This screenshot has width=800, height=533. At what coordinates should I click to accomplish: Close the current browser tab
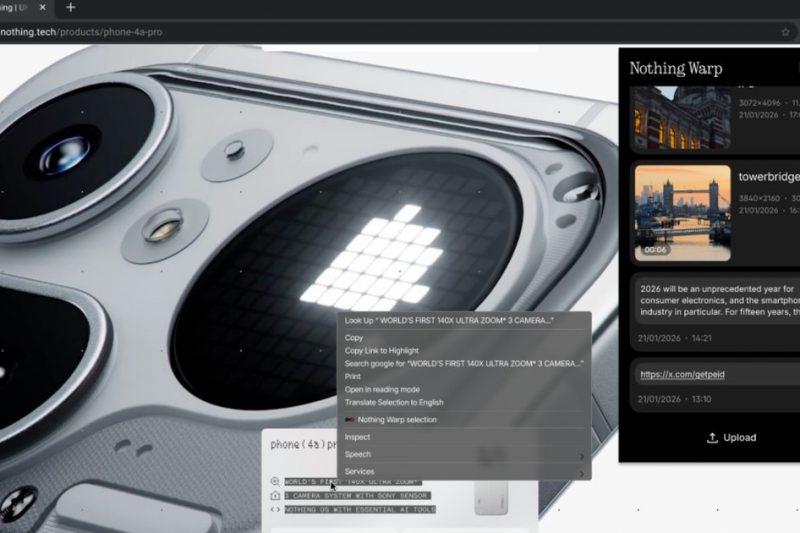pyautogui.click(x=42, y=7)
